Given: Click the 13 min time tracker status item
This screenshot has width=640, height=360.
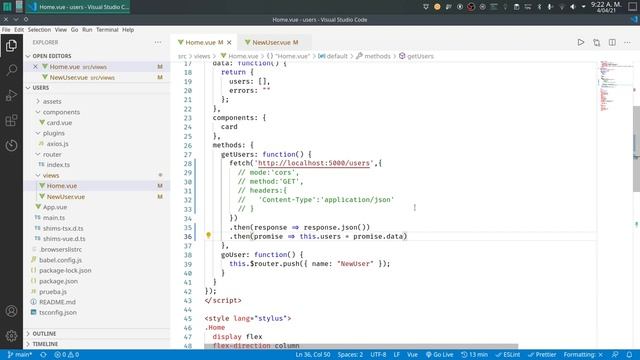Looking at the screenshot, I should [474, 355].
